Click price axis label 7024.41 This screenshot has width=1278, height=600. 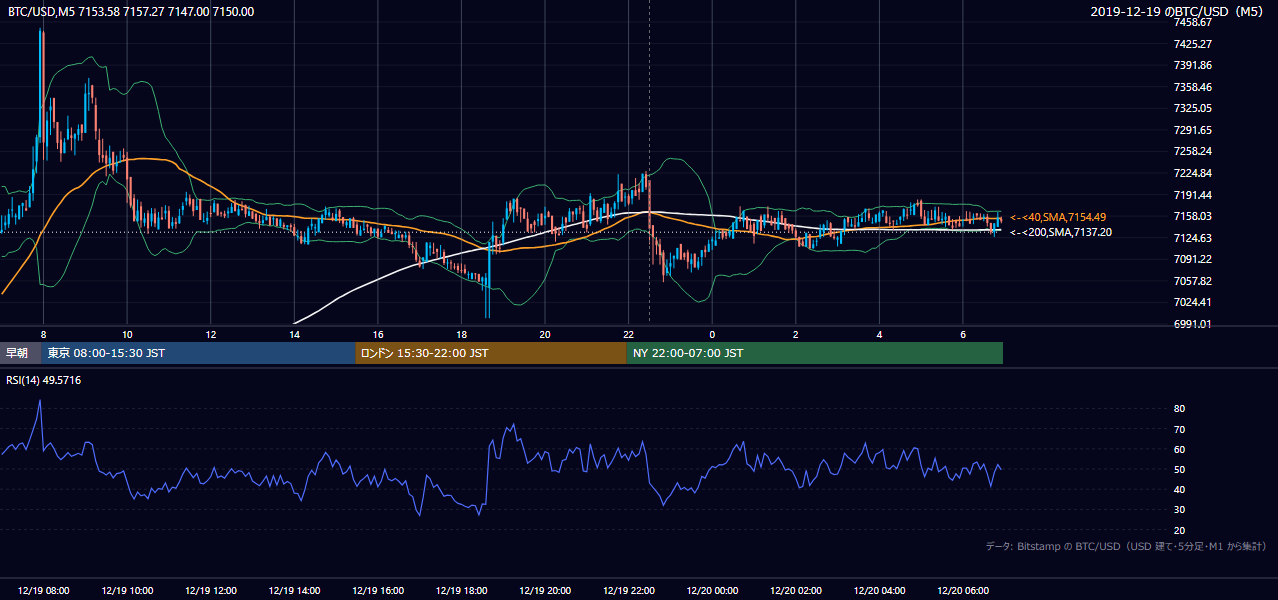coord(1193,302)
